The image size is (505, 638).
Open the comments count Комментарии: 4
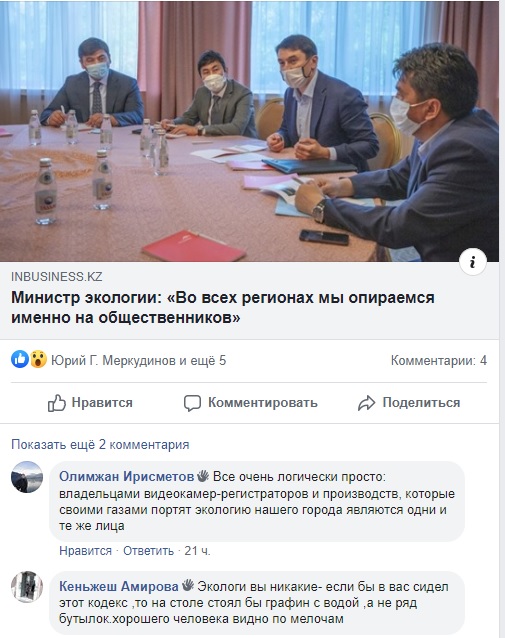click(439, 361)
